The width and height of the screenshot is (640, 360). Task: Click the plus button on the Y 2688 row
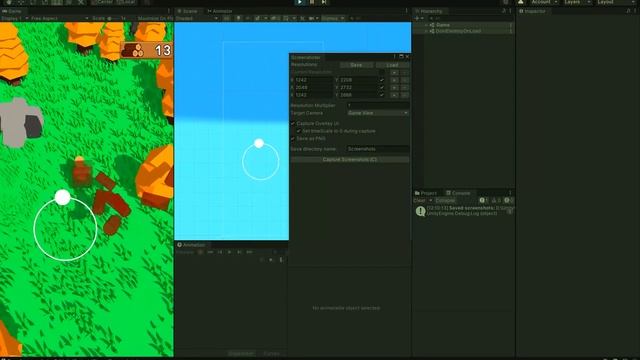394,95
